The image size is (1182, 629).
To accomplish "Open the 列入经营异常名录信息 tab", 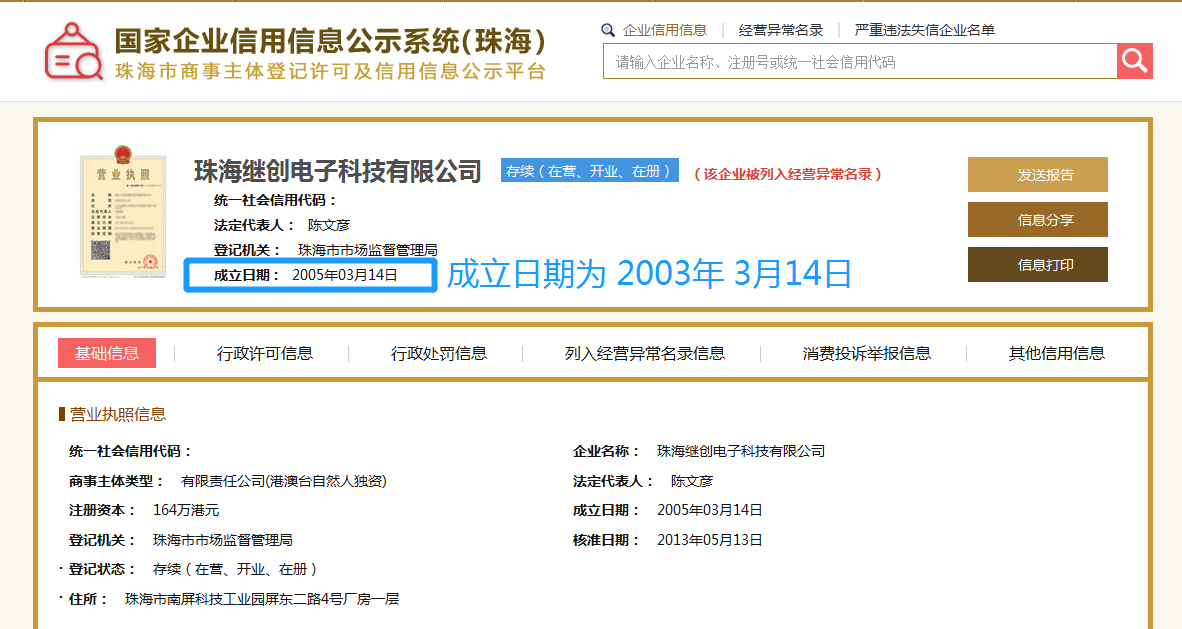I will (x=645, y=353).
